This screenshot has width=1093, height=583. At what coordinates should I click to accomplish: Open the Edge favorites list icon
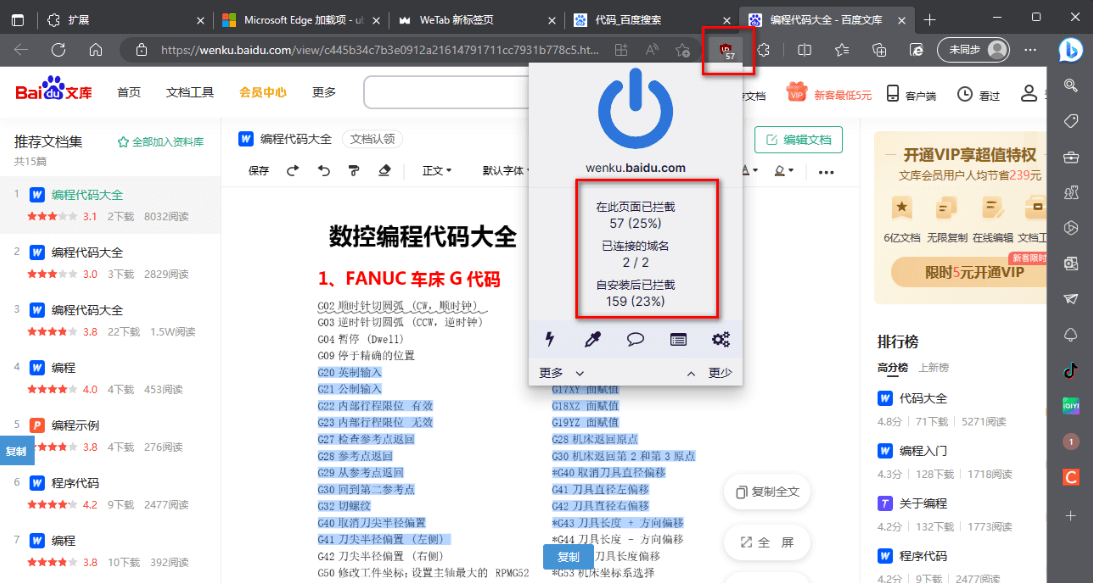[842, 50]
